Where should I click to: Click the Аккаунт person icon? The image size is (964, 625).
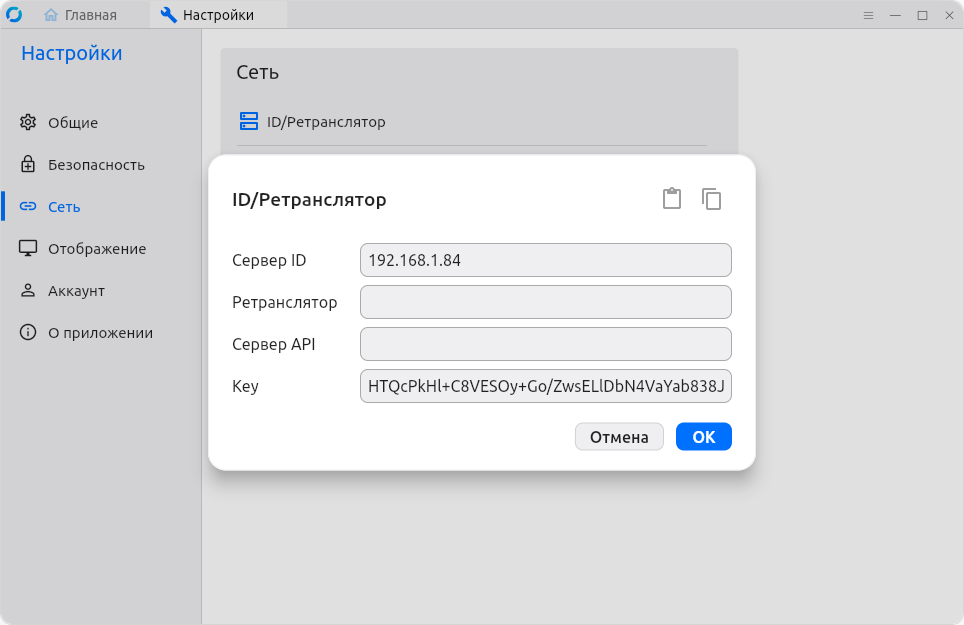point(28,291)
